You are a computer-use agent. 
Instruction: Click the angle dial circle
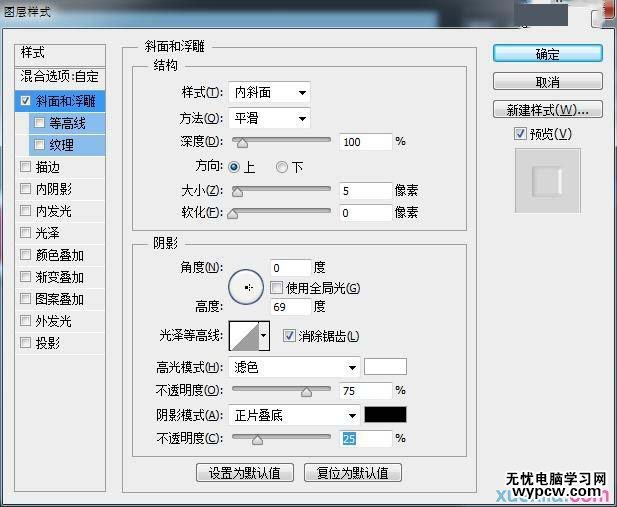(246, 287)
